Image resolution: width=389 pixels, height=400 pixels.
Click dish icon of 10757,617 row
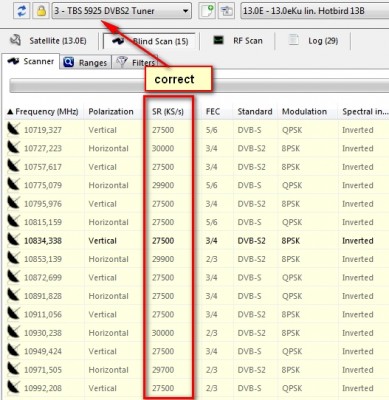click(x=14, y=166)
